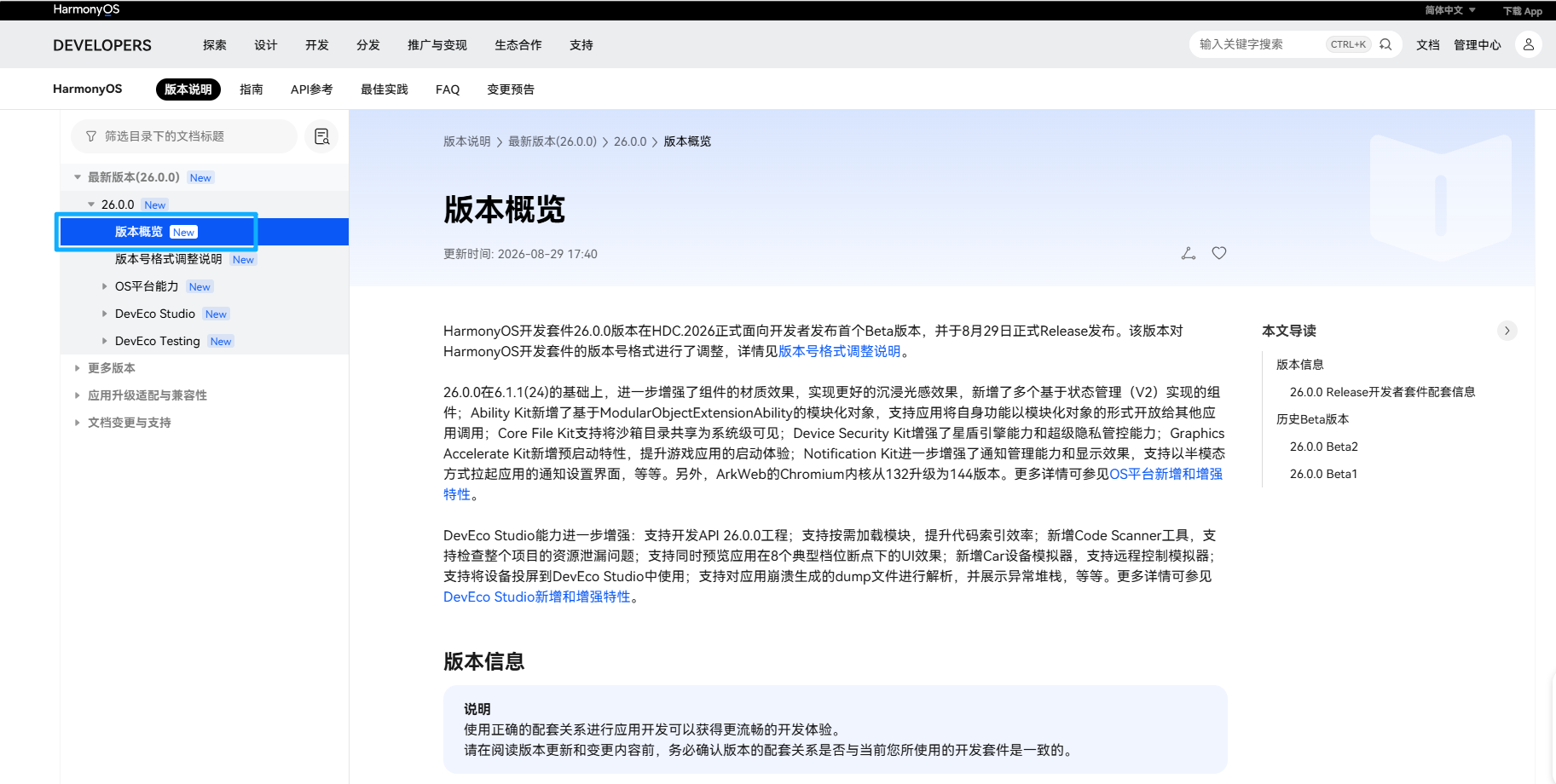Expand the 应用升级适配与兼容性 node
The image size is (1556, 784).
(78, 395)
